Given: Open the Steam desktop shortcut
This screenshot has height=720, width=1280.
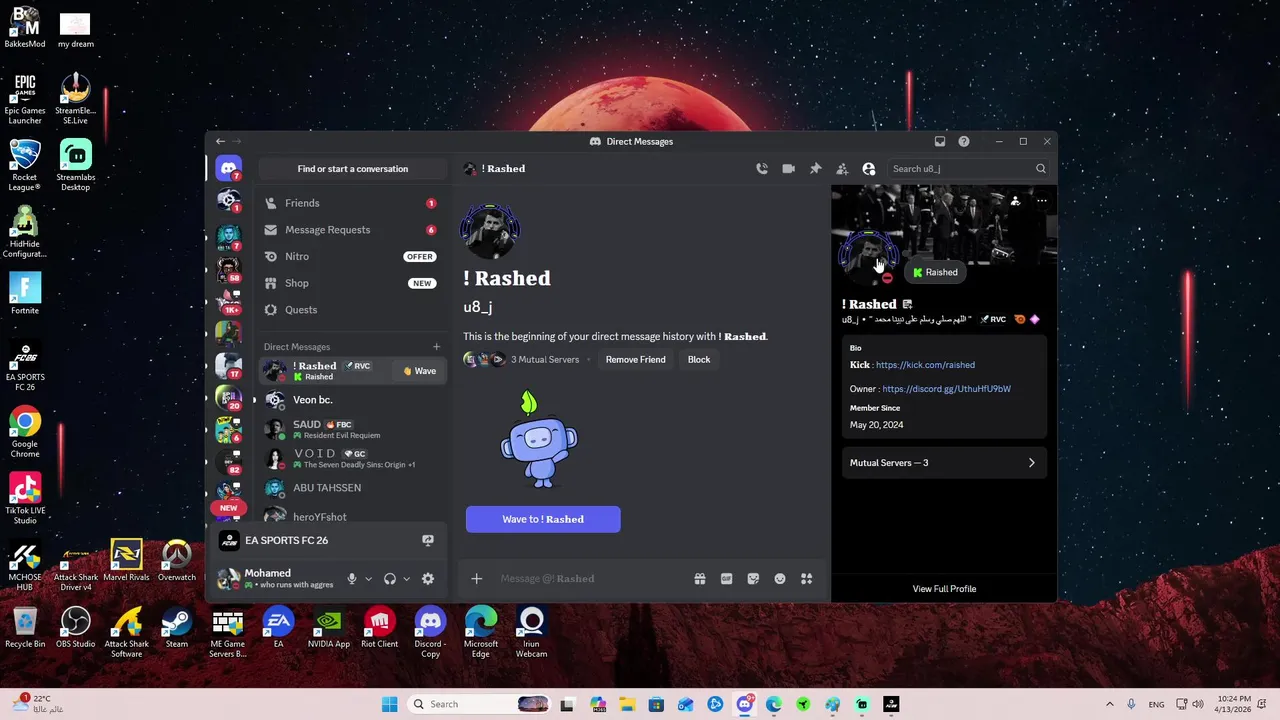Looking at the screenshot, I should [x=177, y=628].
